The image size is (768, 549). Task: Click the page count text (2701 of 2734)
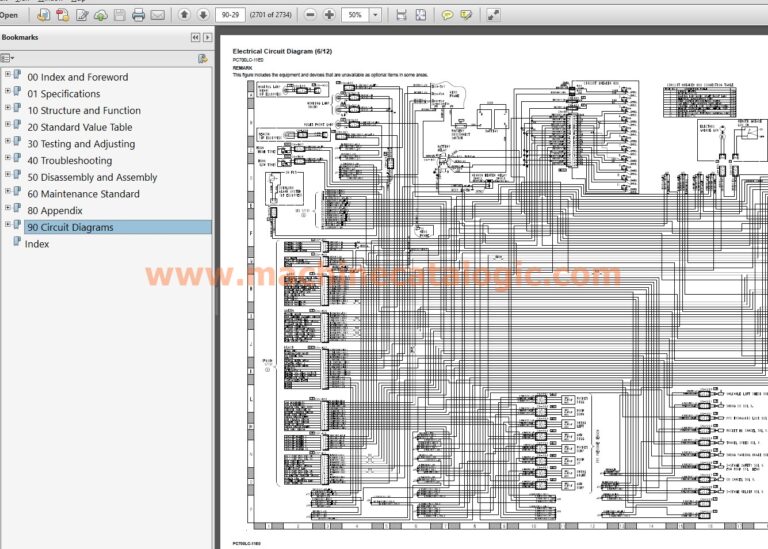[x=270, y=15]
